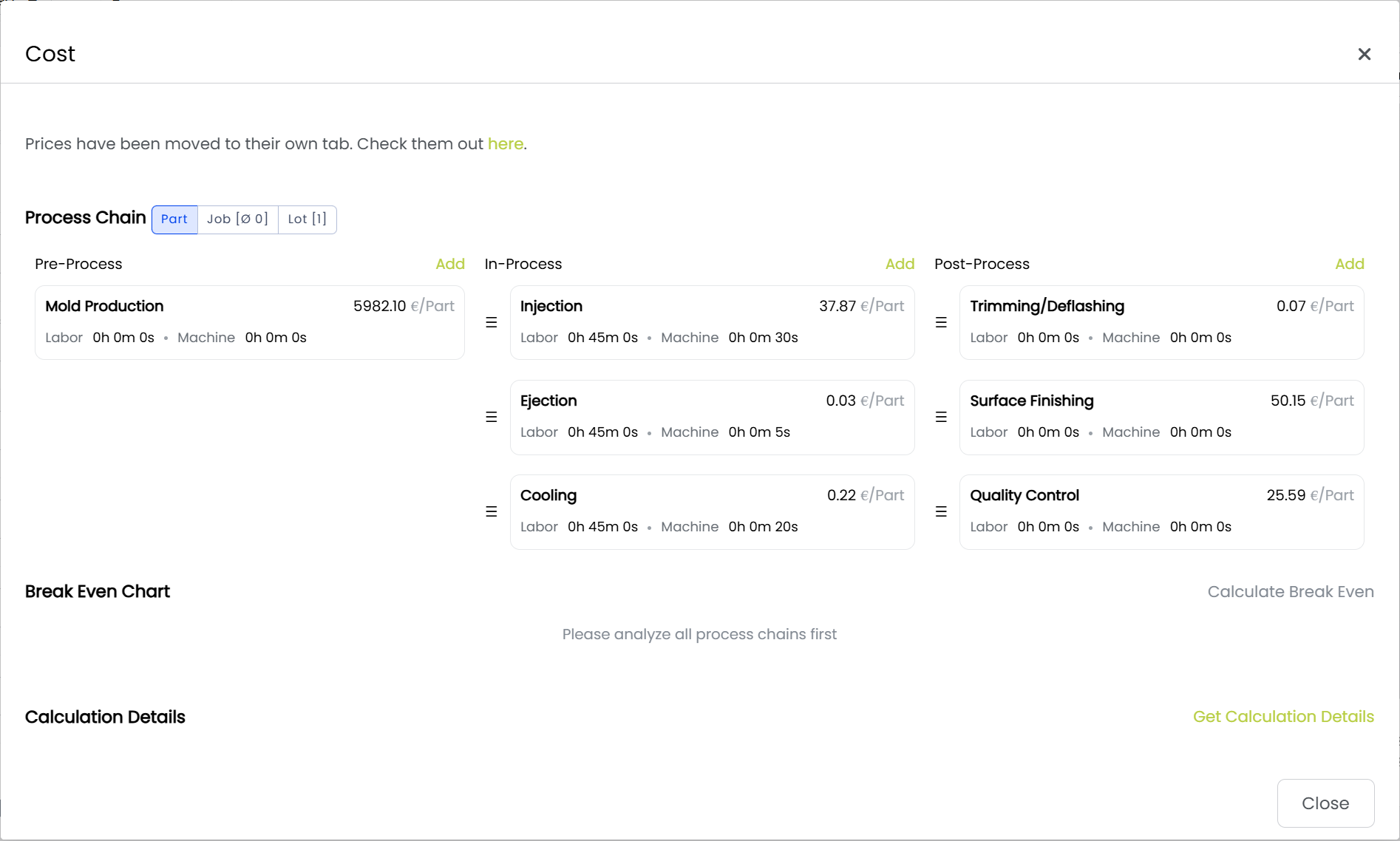Click the drag handle beside Trimming/Deflashing
Screen dimensions: 1400x841
point(941,322)
